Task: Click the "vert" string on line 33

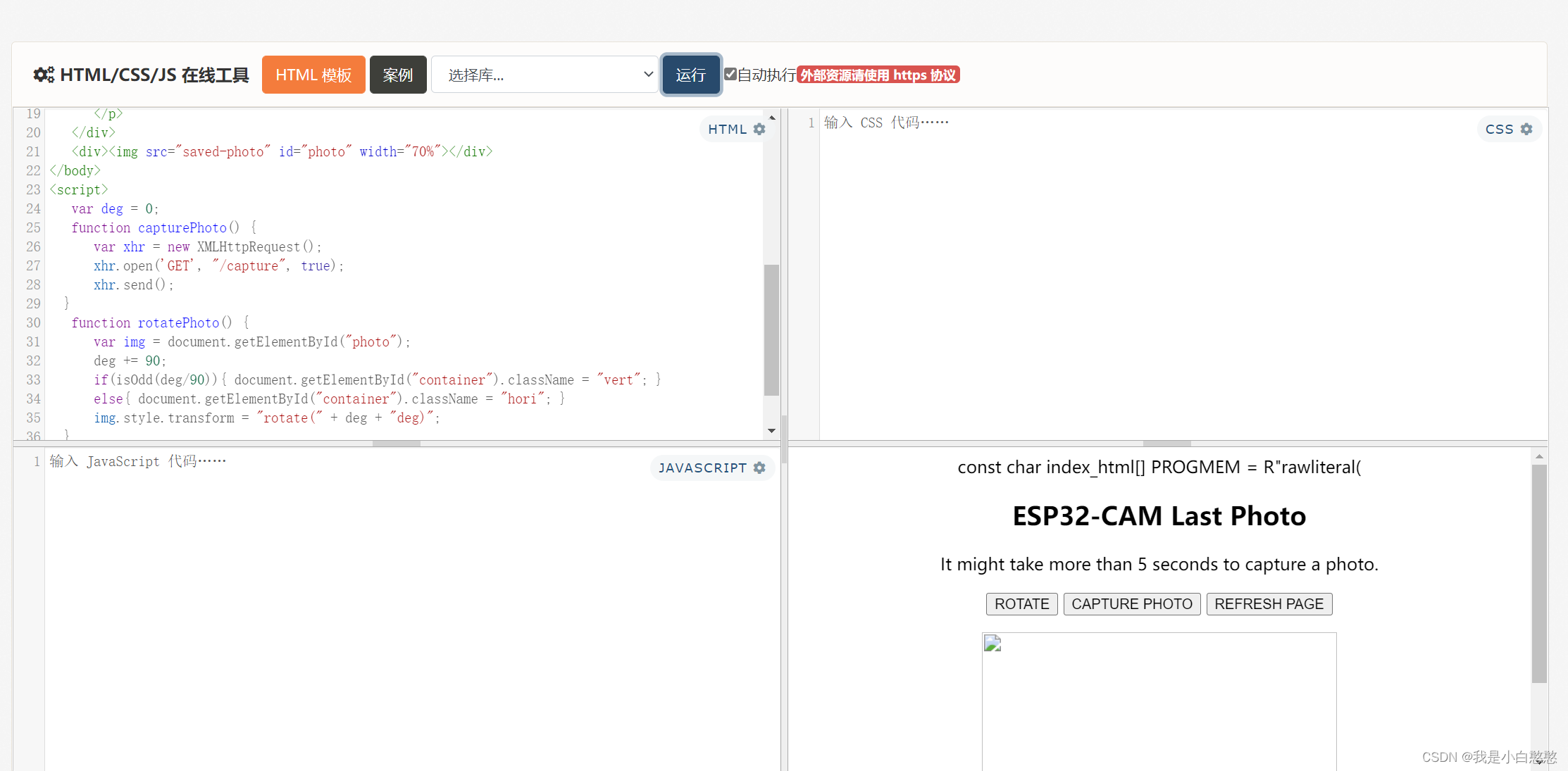Action: 618,380
